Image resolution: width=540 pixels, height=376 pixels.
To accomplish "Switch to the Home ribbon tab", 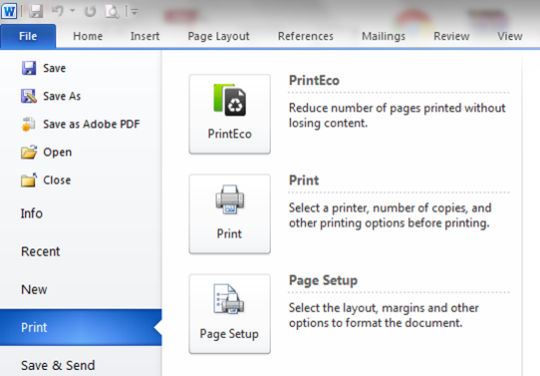I will click(x=88, y=36).
